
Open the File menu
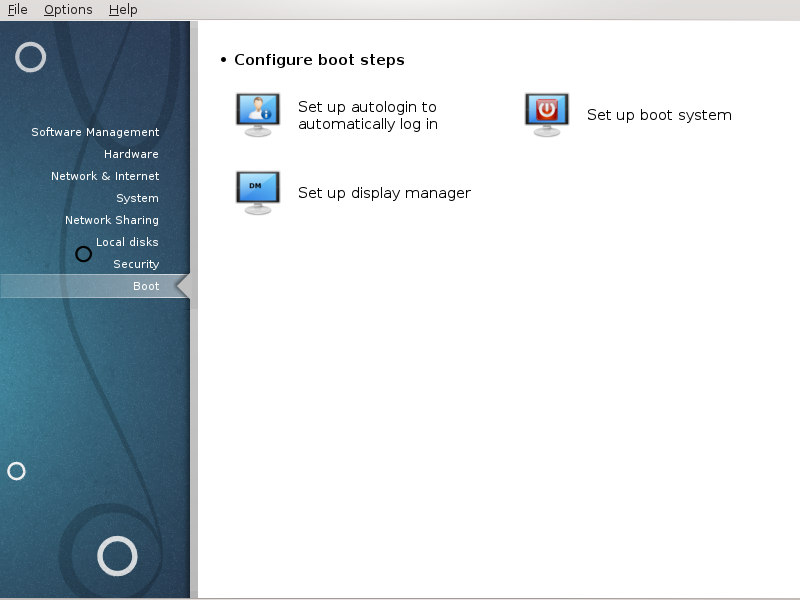18,10
